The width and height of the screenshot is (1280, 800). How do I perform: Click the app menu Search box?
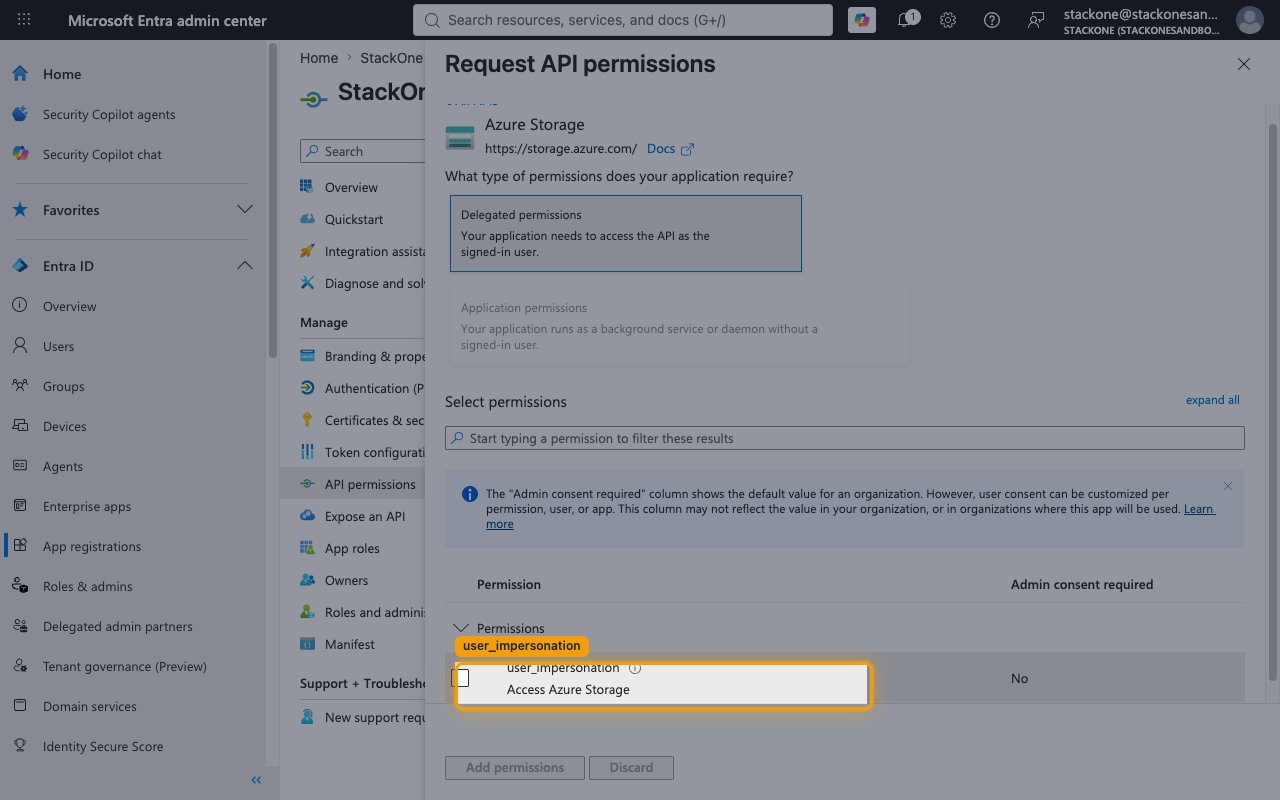coord(362,151)
